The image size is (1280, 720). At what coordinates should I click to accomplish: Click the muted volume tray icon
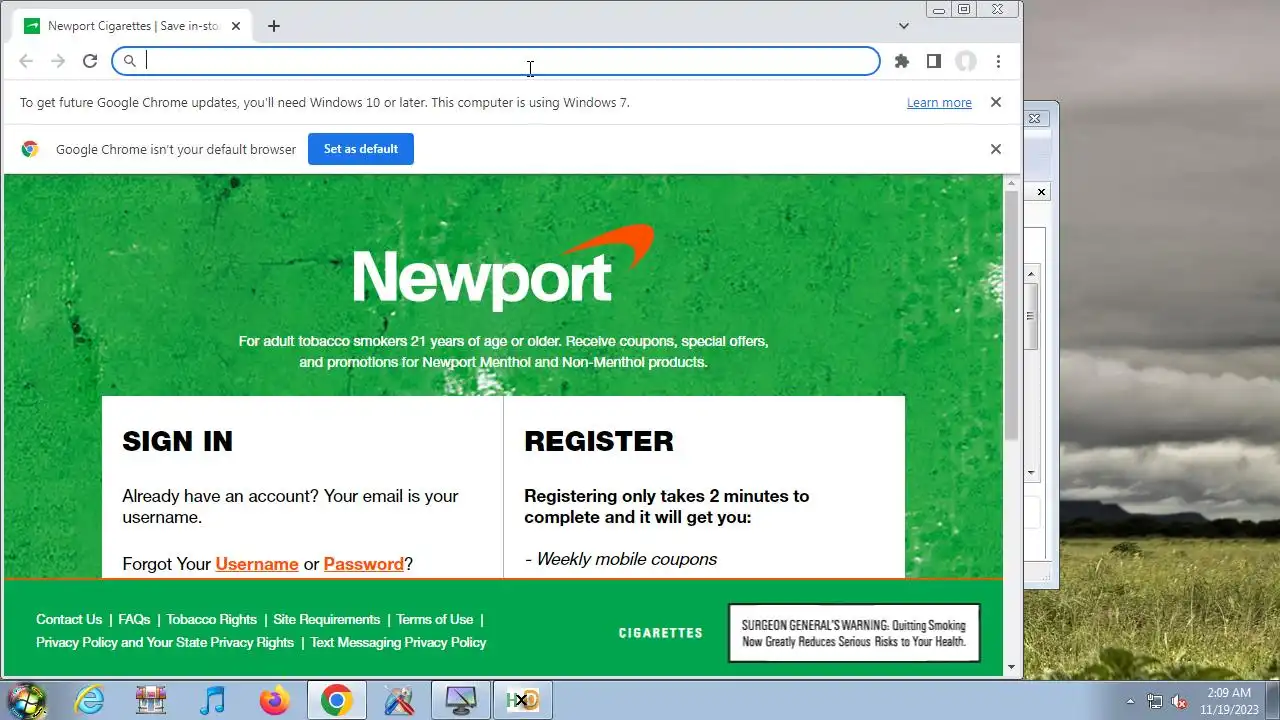(x=1179, y=701)
